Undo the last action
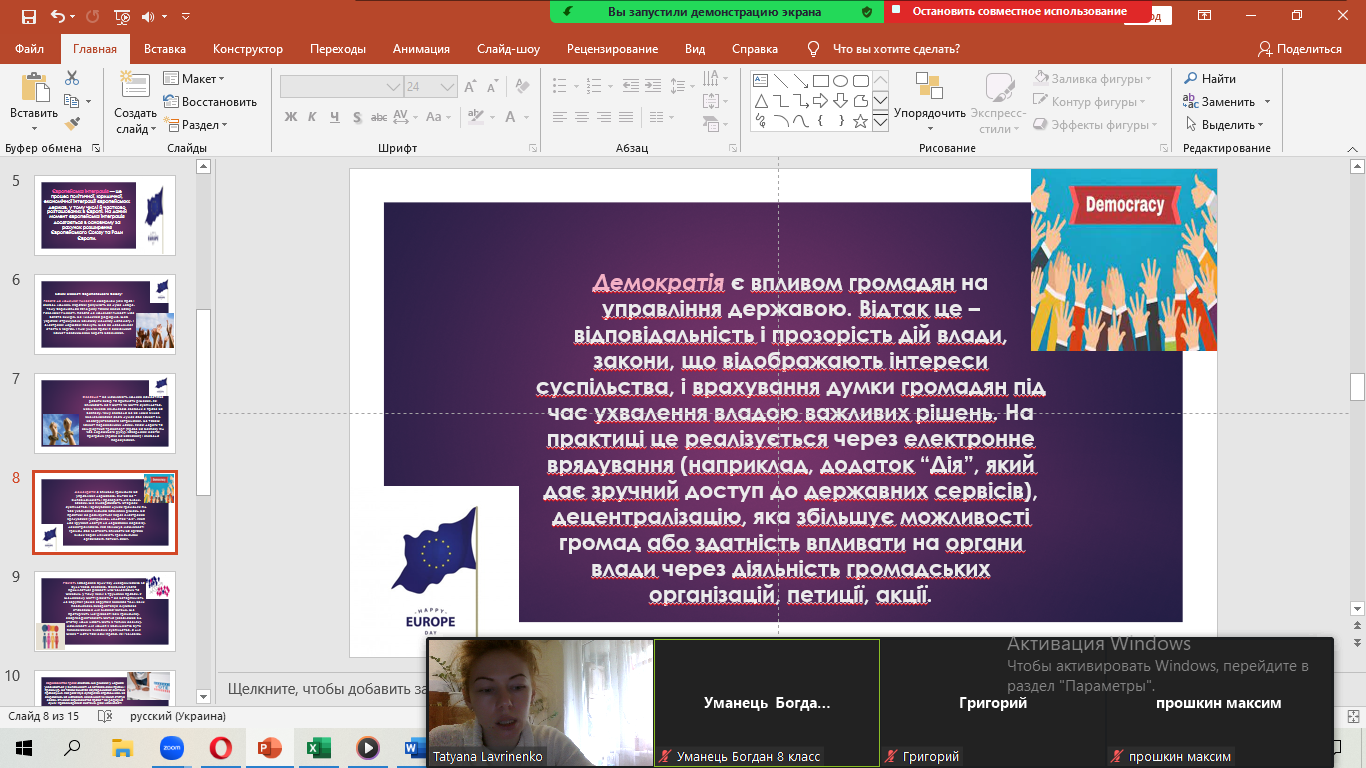Viewport: 1366px width, 768px height. click(57, 16)
